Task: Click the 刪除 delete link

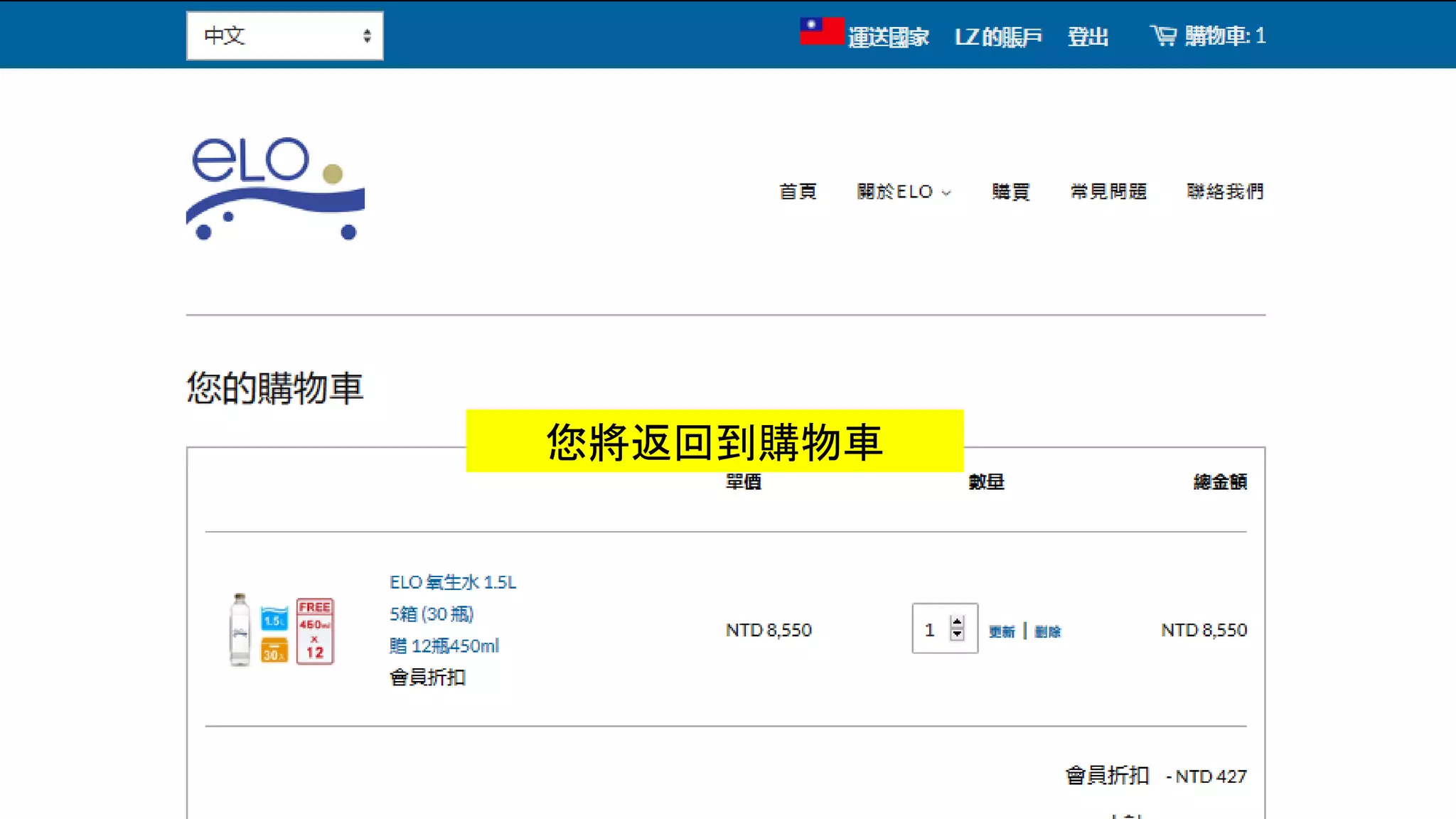Action: click(1047, 631)
